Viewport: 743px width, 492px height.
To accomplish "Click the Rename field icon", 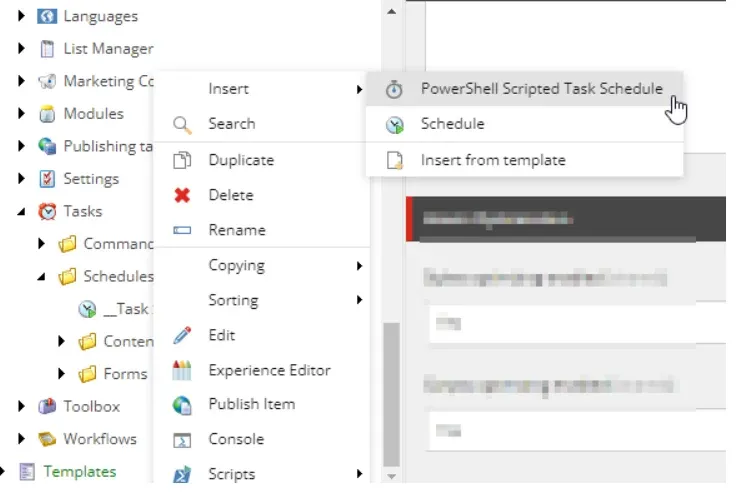I will (182, 230).
